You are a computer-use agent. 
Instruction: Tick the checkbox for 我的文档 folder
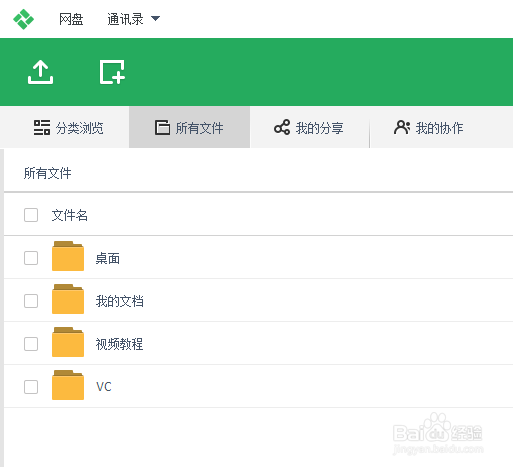(31, 301)
